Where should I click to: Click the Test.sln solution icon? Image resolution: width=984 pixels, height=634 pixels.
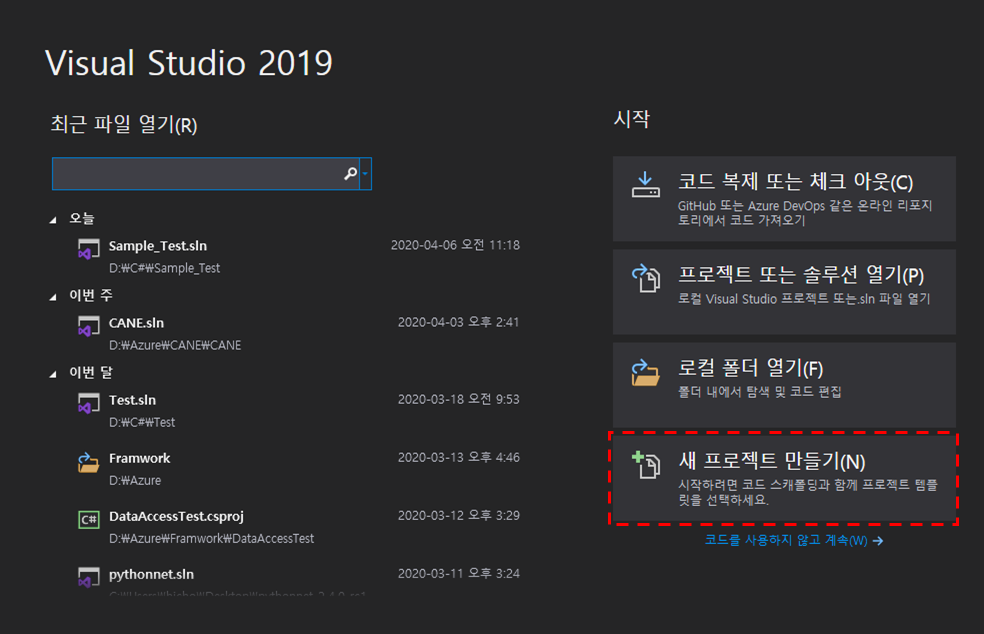pos(88,404)
